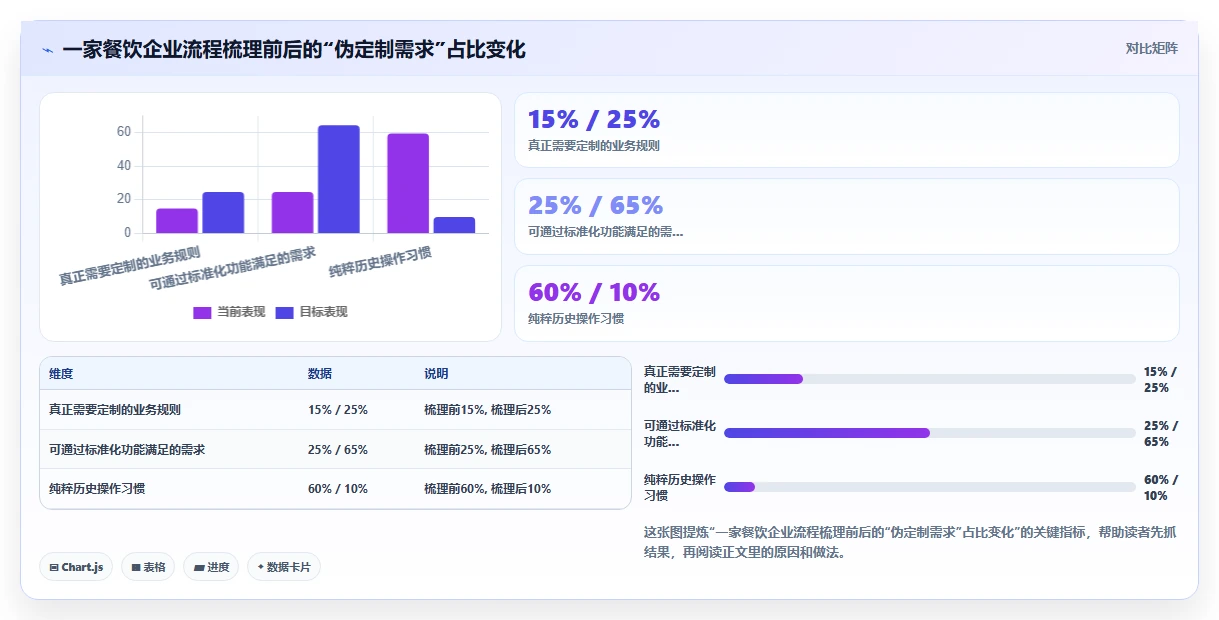Click table cell 梳理前60%, 梳理后10%
The width and height of the screenshot is (1219, 620).
click(487, 489)
